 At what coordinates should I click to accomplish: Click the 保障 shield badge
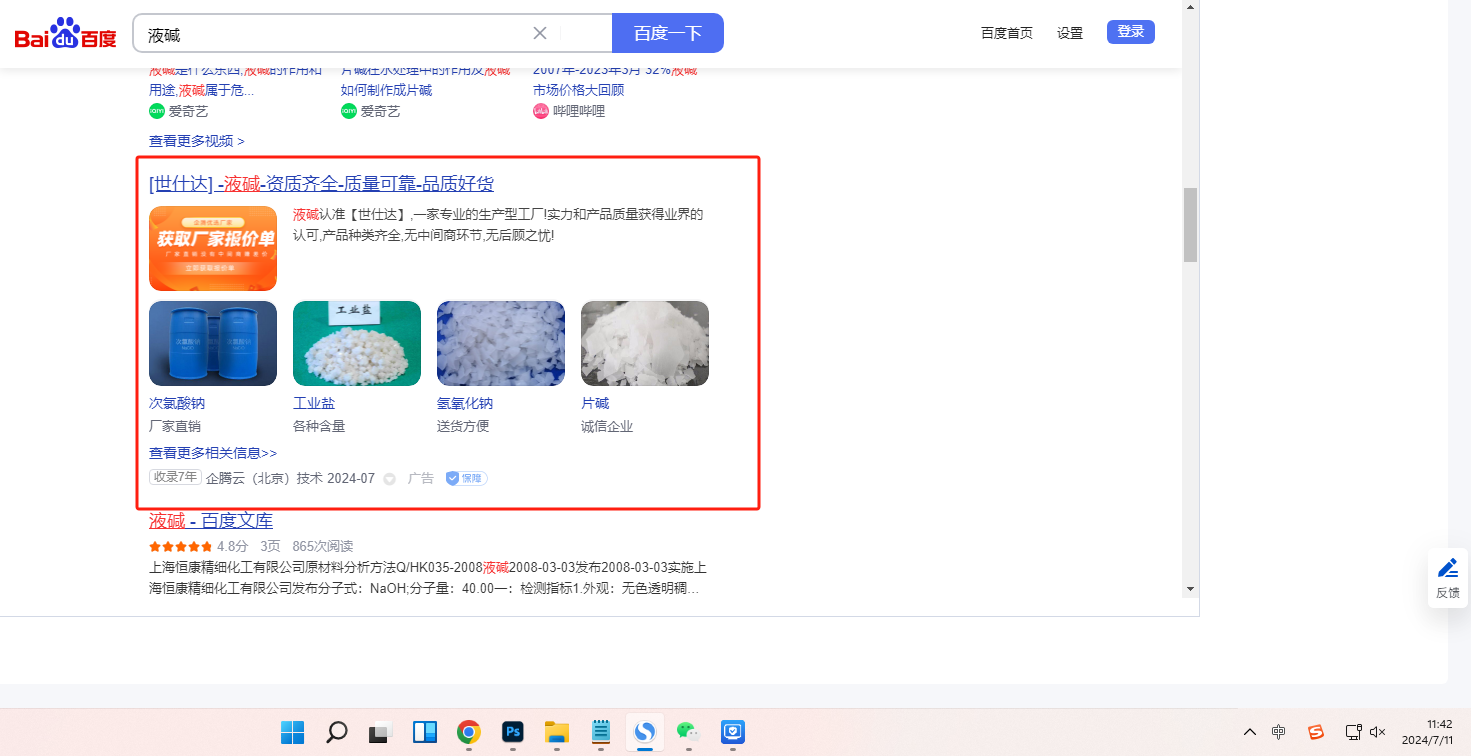(x=467, y=478)
